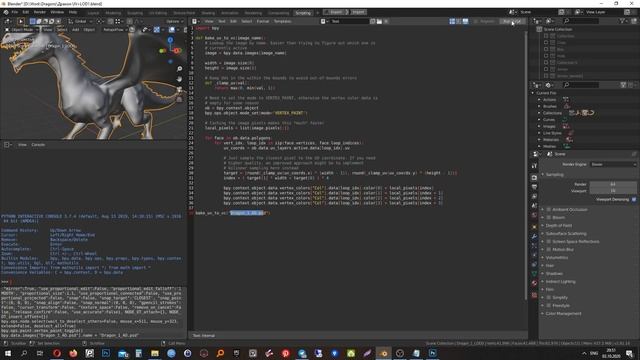Enable the Ambient Occlusion checkbox
Image resolution: width=640 pixels, height=360 pixels.
click(x=549, y=209)
